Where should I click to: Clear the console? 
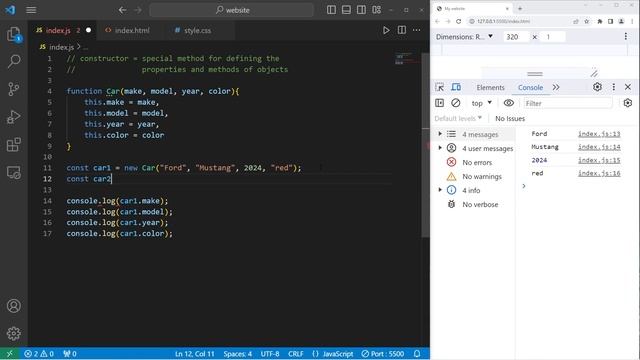[456, 103]
